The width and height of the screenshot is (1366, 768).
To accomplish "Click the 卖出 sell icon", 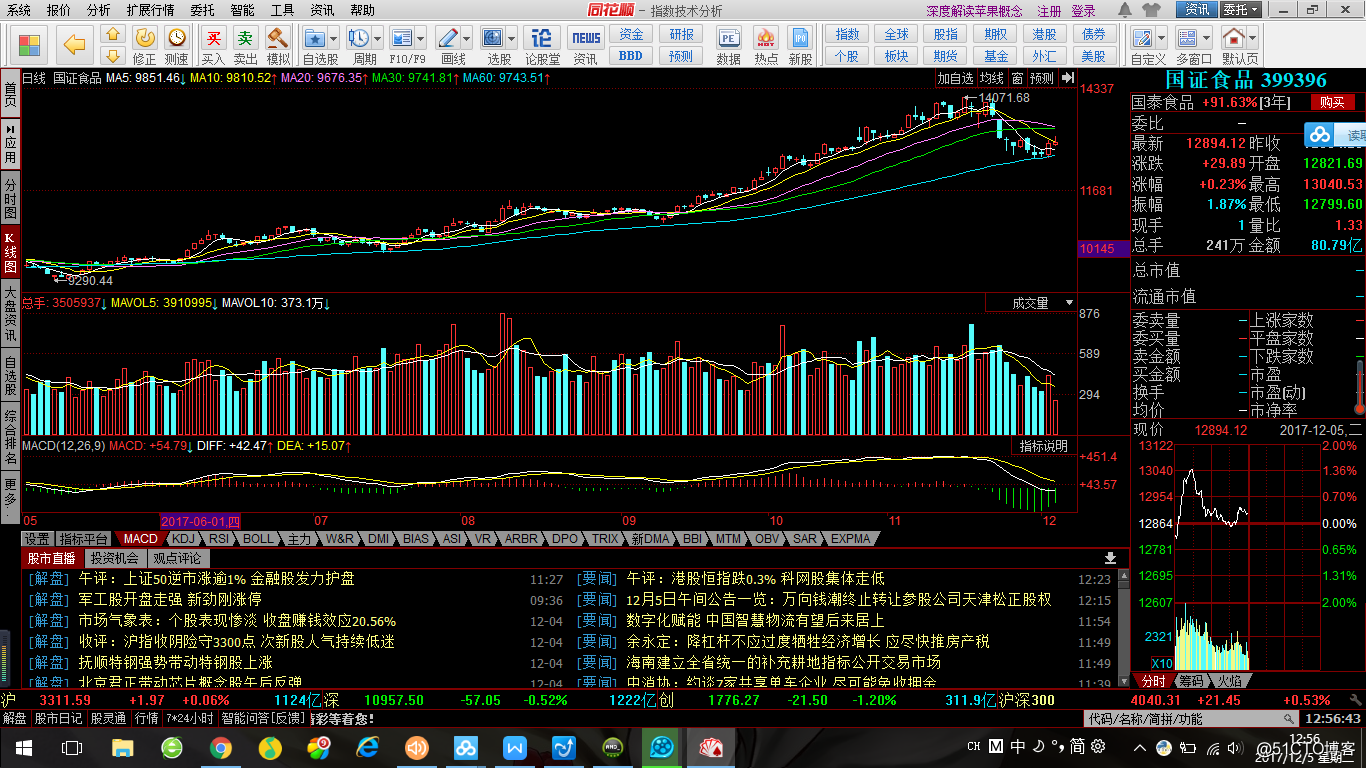I will click(x=245, y=38).
